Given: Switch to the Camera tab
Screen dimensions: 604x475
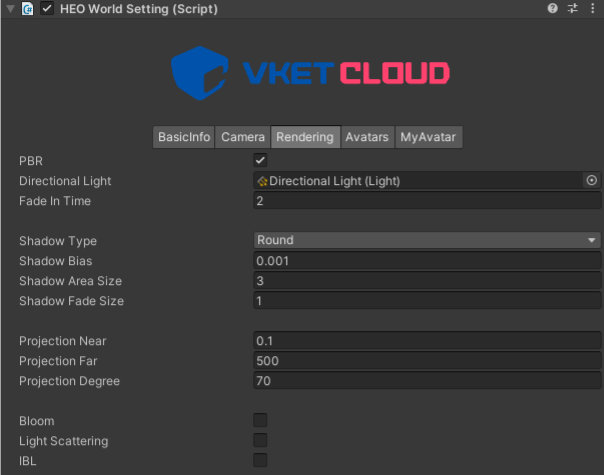Looking at the screenshot, I should tap(243, 137).
